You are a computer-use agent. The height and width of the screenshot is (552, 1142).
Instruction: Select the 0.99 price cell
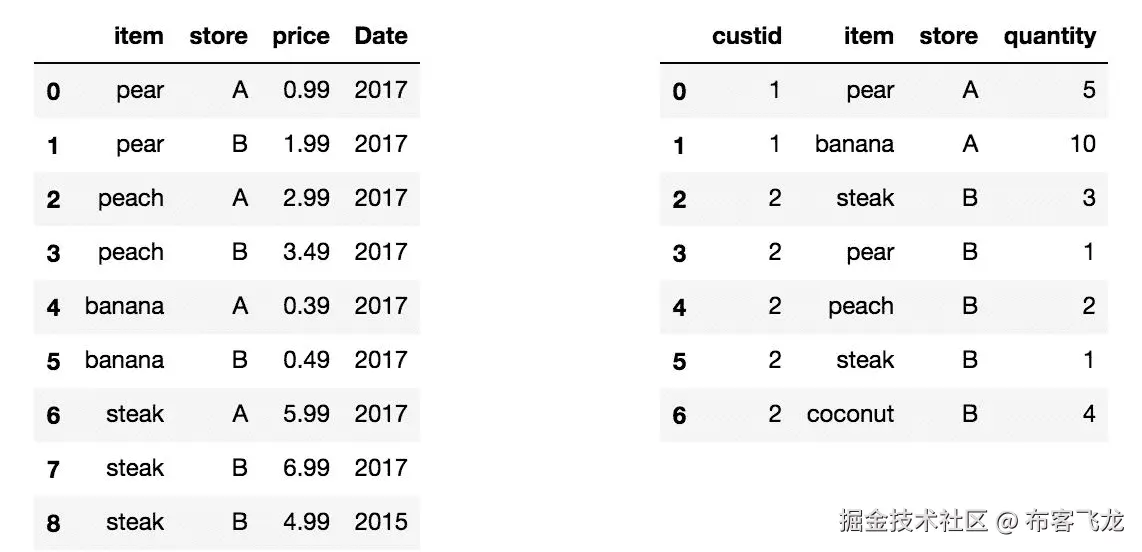(x=306, y=90)
